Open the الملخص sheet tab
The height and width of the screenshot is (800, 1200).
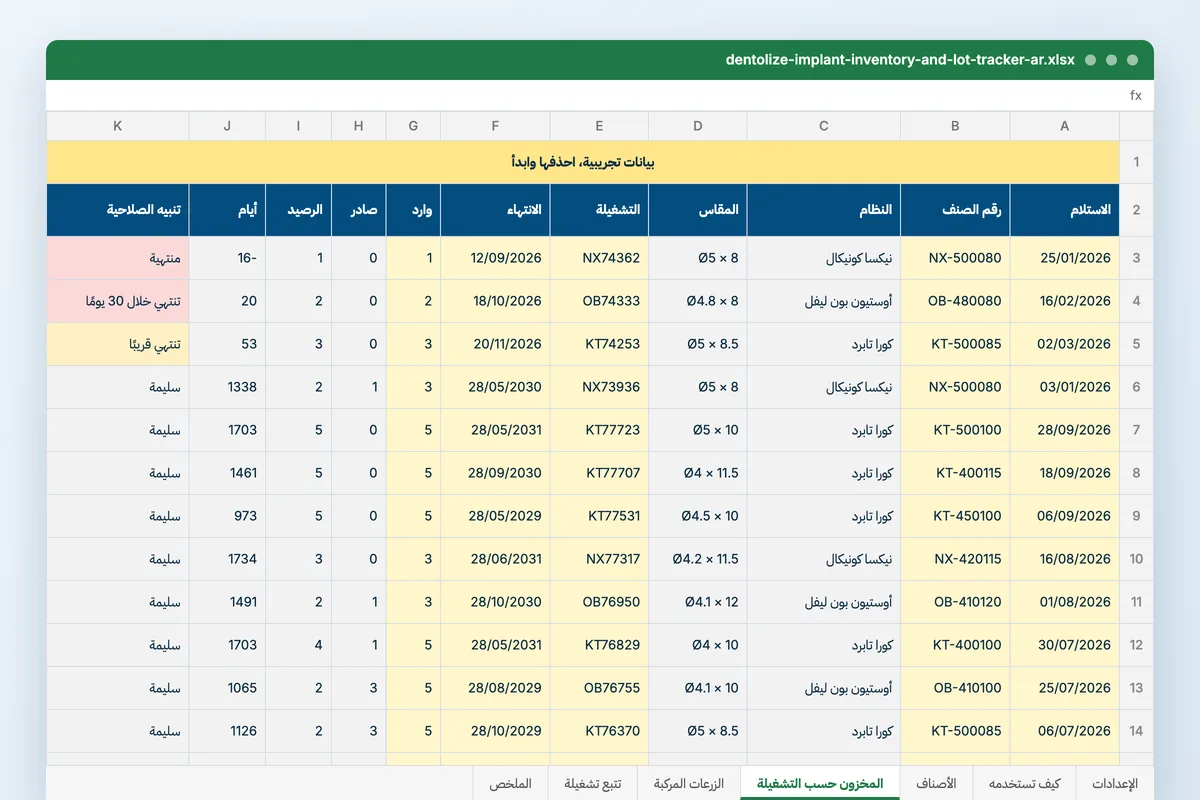pos(510,784)
